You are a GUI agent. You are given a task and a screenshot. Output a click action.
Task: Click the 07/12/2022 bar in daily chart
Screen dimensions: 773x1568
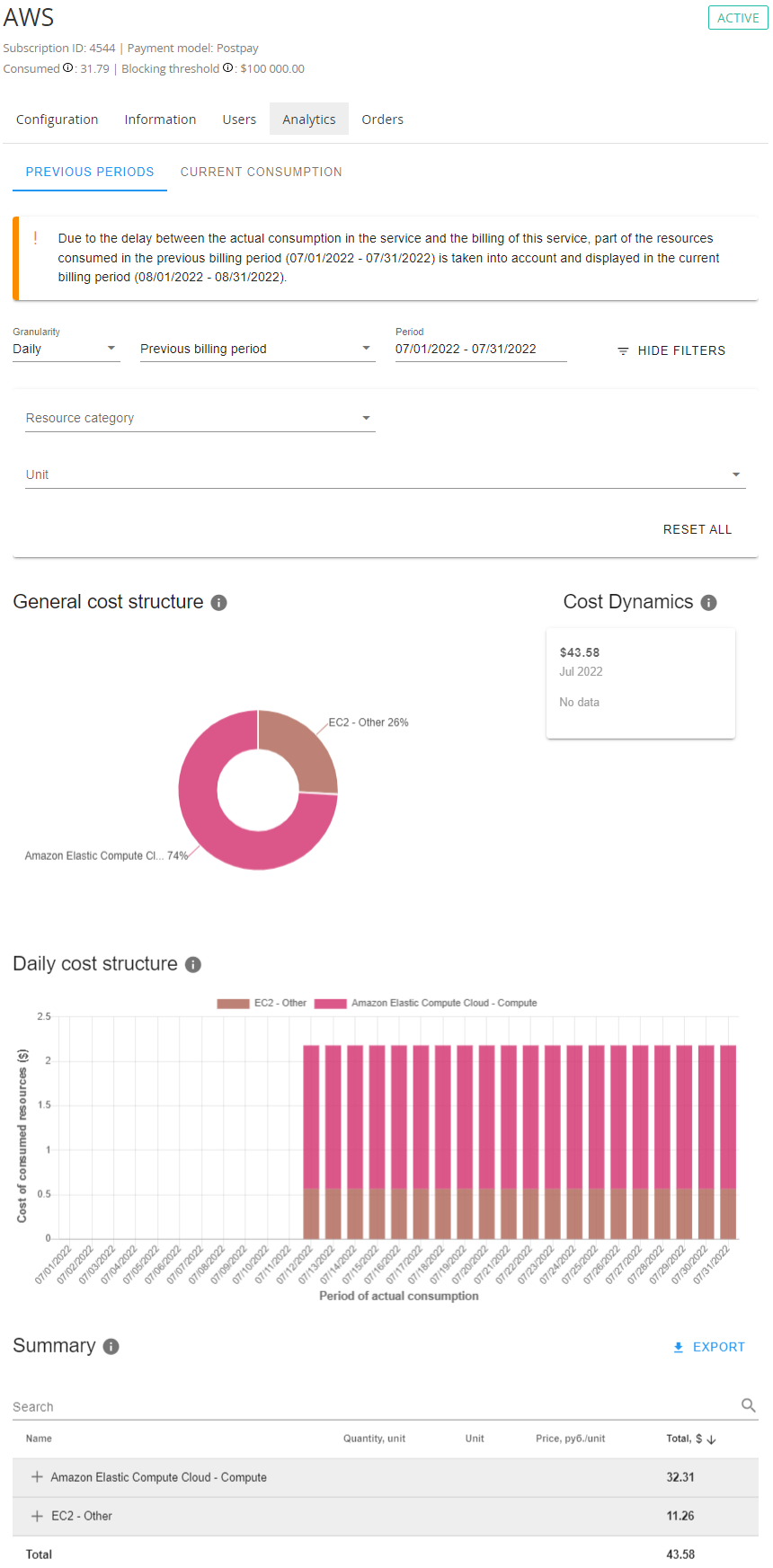(x=311, y=1142)
